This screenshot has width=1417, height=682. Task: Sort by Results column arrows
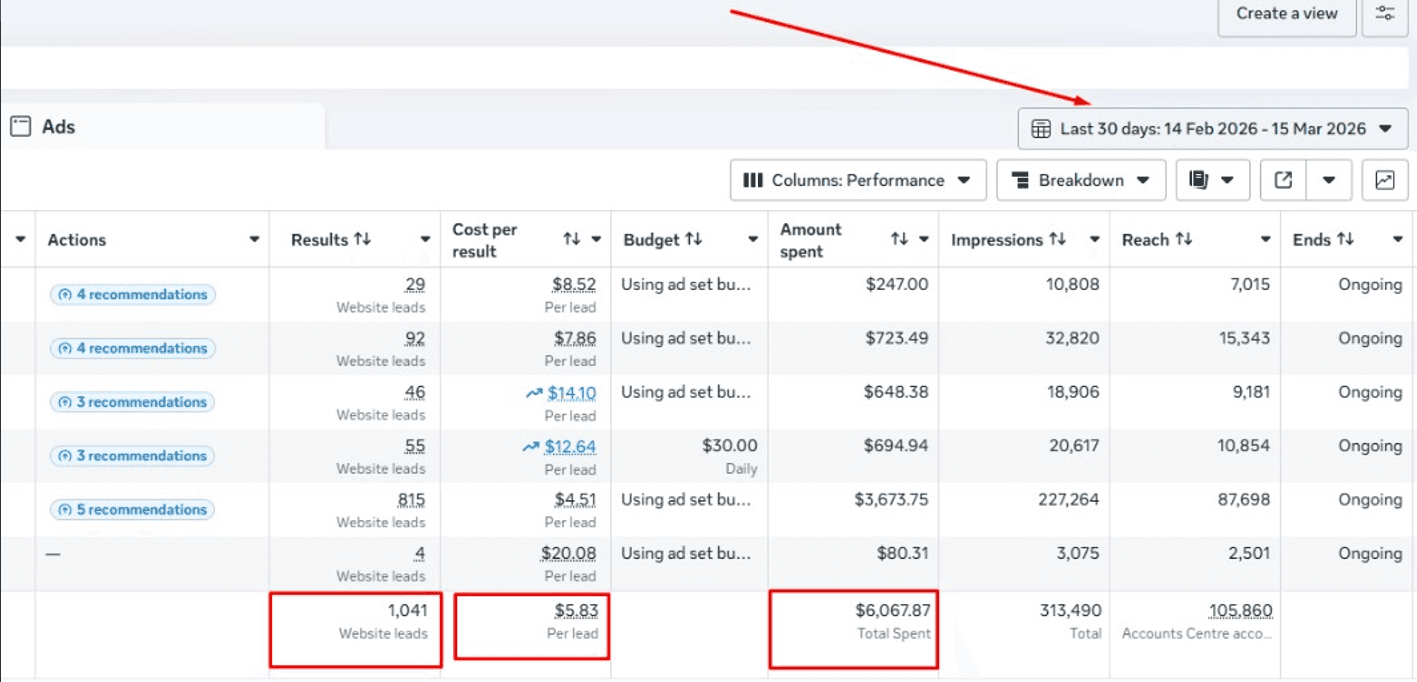[362, 240]
